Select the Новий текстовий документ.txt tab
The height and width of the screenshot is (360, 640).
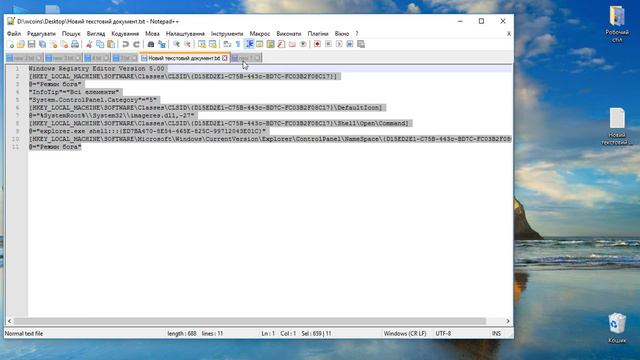184,58
